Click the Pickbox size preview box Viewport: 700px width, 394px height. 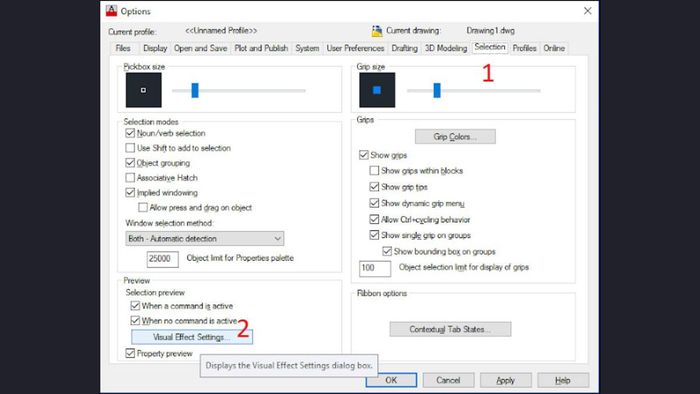click(x=143, y=90)
